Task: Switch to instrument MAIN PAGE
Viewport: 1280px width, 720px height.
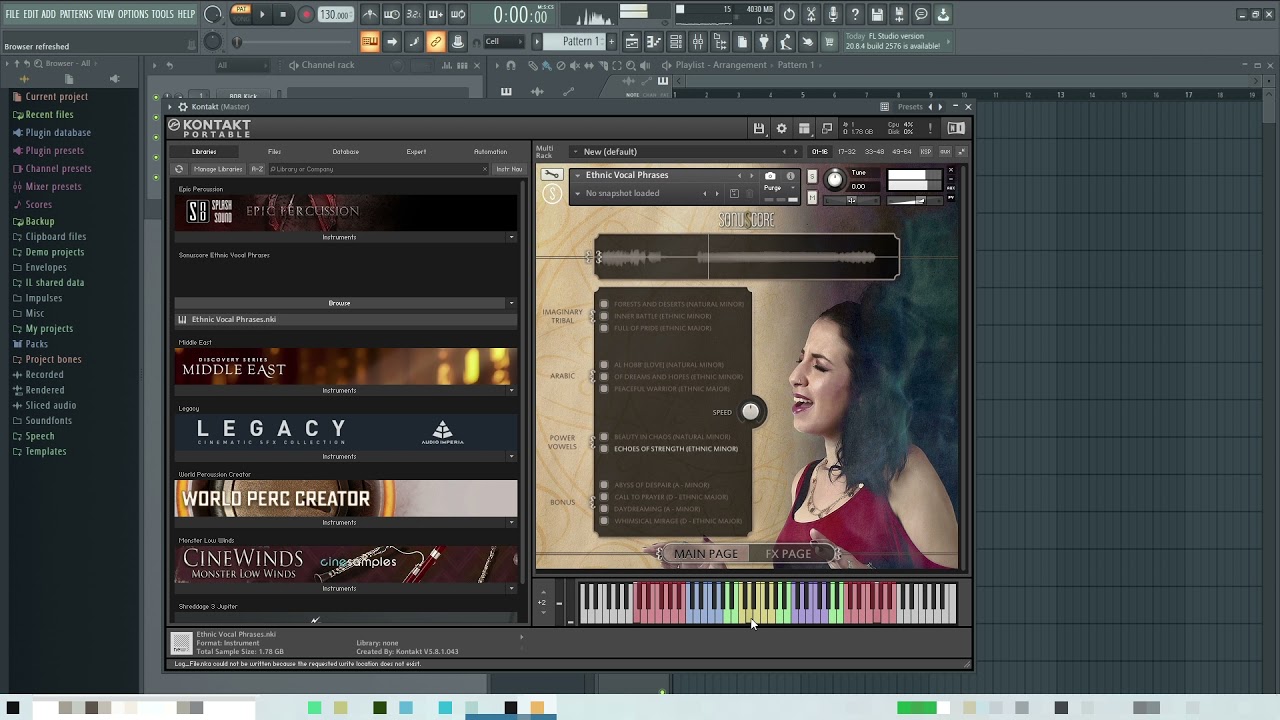Action: point(706,554)
